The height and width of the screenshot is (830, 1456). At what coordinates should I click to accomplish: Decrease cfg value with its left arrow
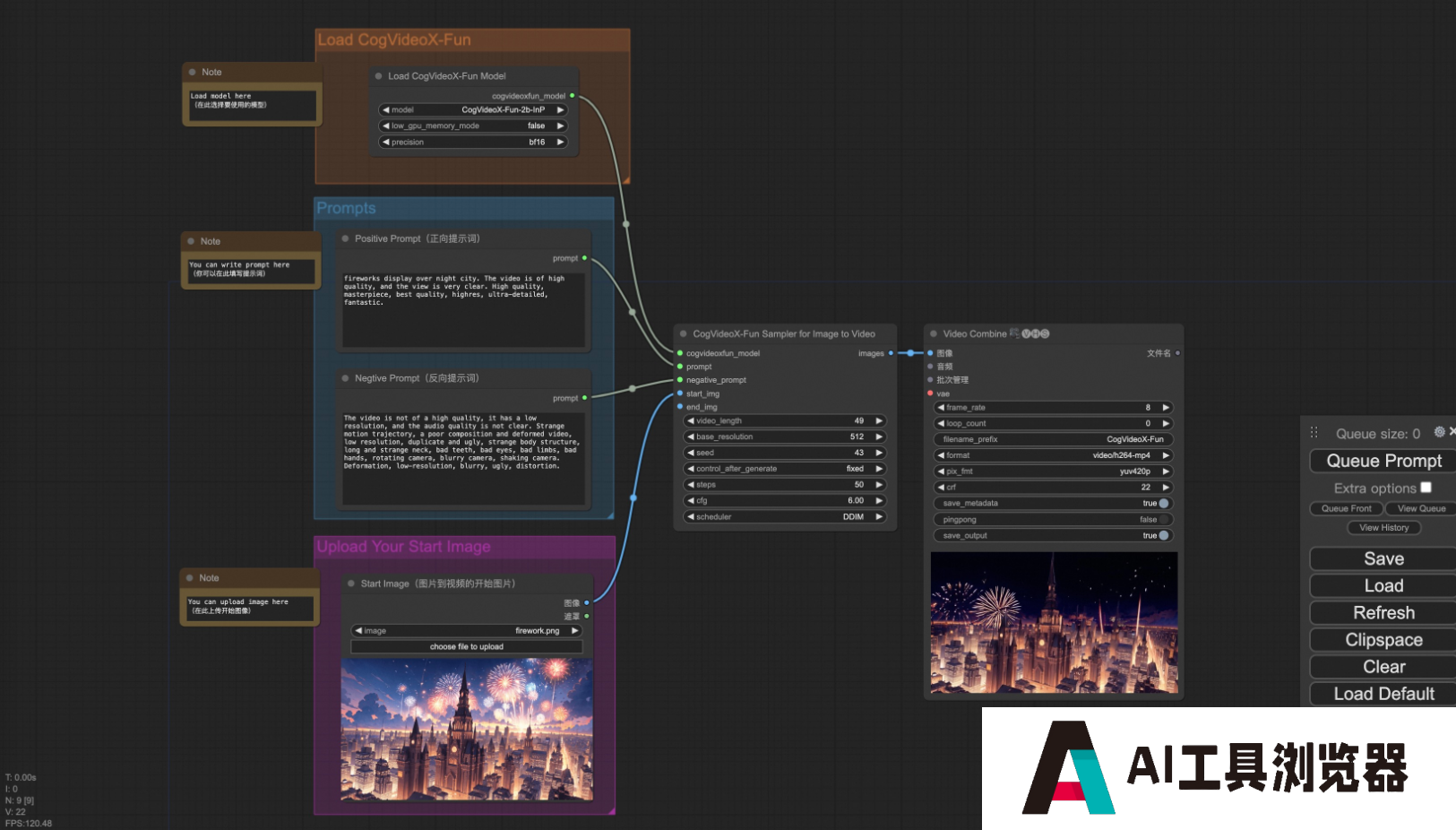(691, 501)
